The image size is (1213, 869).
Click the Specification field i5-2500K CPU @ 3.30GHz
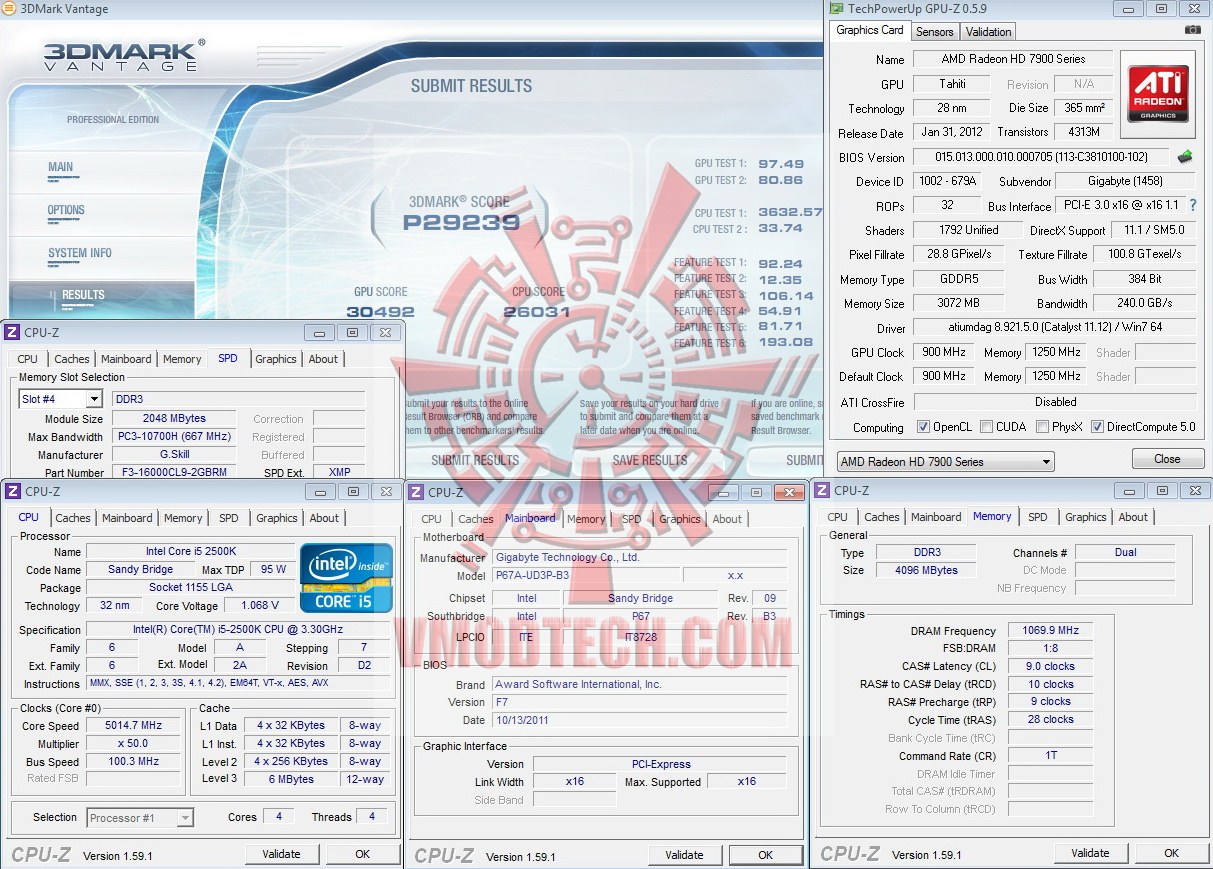pyautogui.click(x=238, y=630)
